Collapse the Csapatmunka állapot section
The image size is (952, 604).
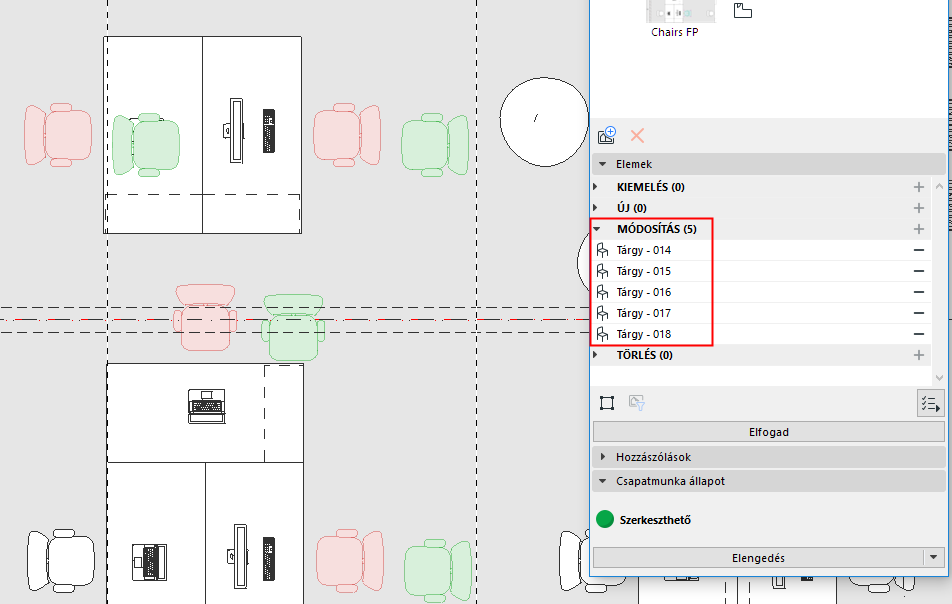pyautogui.click(x=602, y=481)
